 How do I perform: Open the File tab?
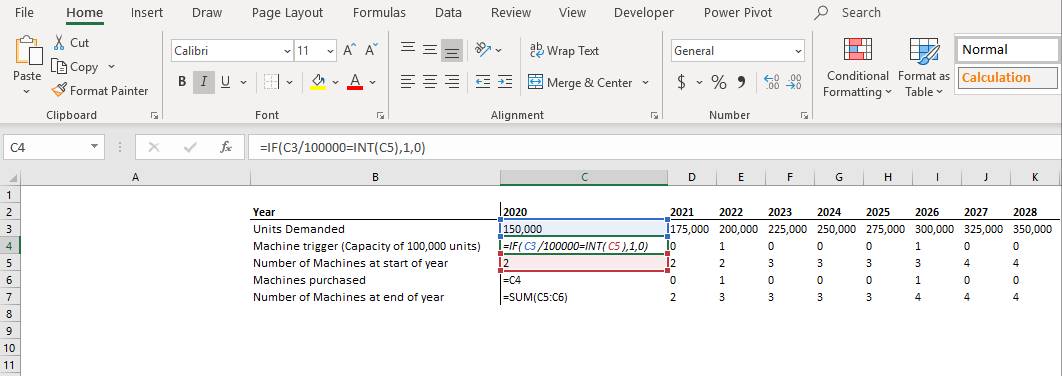[24, 12]
